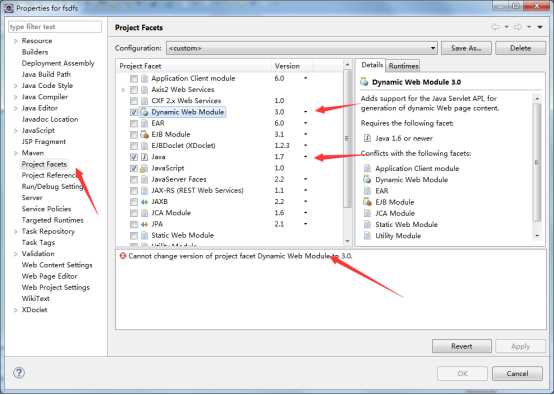Screen dimensions: 554x395
Task: Expand the Axis2 Web Services facet node
Action: point(123,90)
